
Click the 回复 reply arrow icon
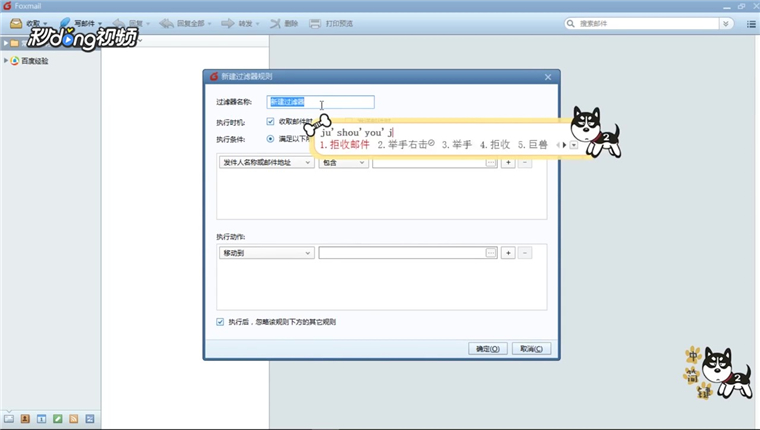(x=118, y=23)
